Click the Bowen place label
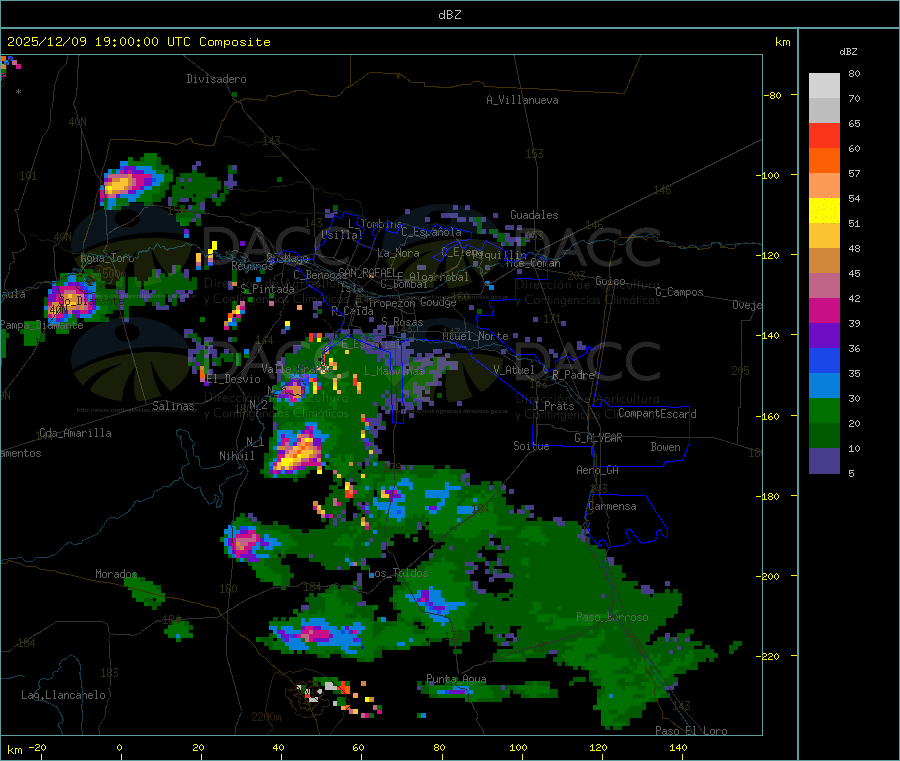Screen dimensions: 900x761 [x=666, y=447]
